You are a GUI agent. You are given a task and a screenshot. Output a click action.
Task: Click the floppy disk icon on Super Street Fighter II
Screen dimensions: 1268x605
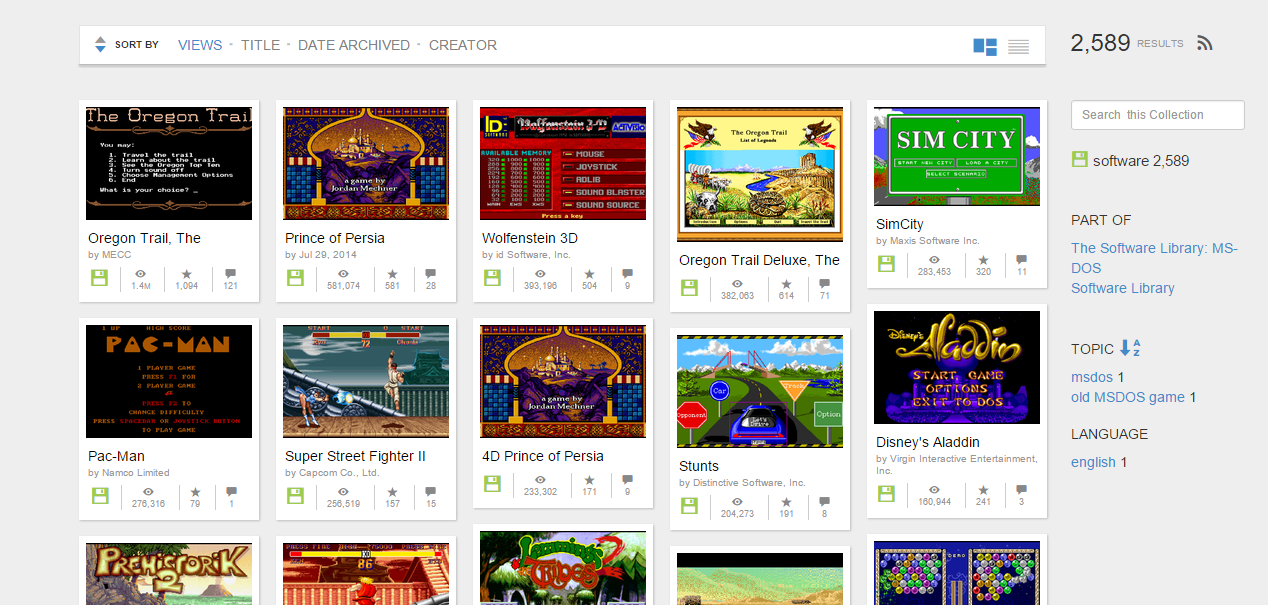coord(295,495)
